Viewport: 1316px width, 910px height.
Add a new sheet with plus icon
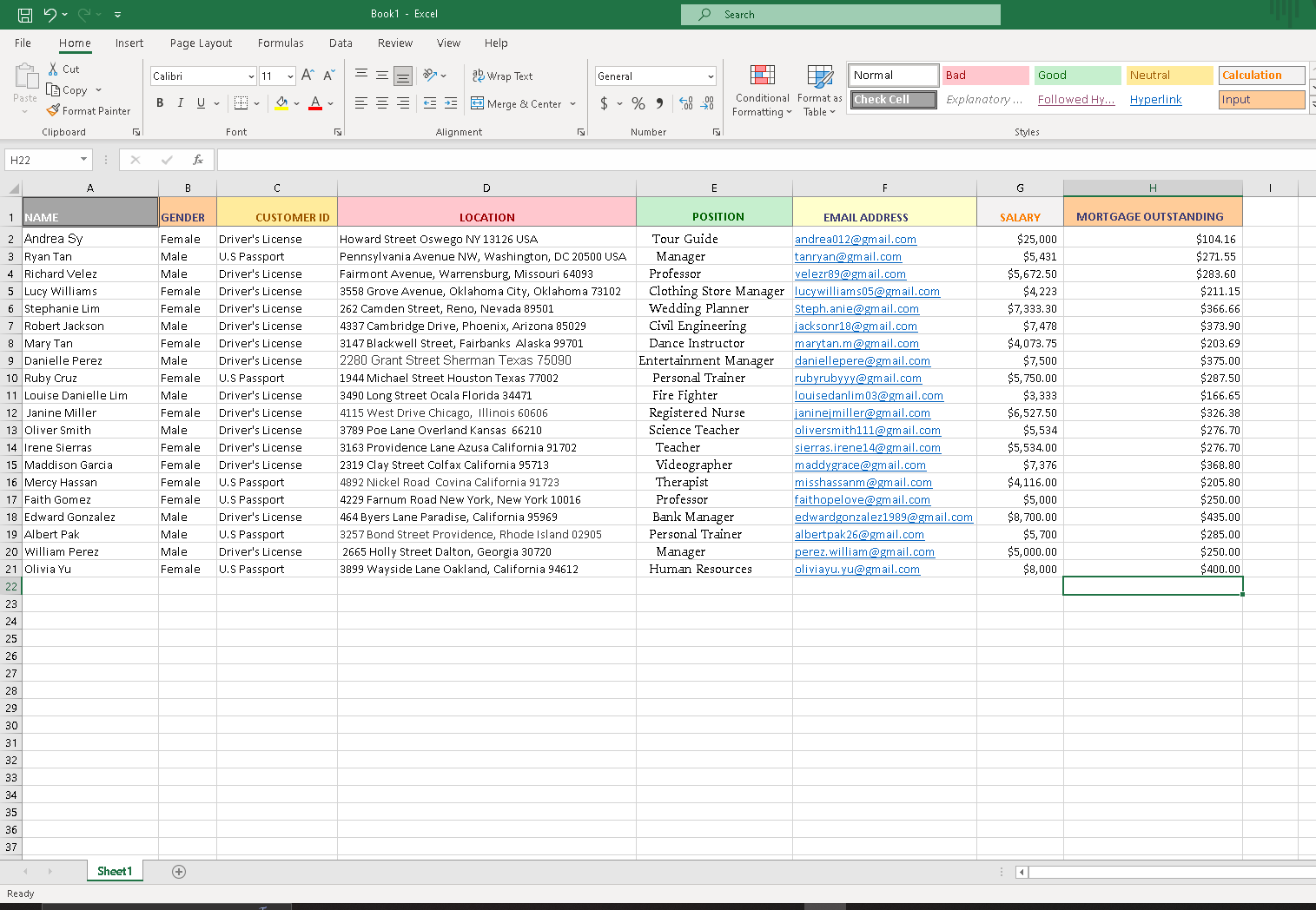(179, 872)
